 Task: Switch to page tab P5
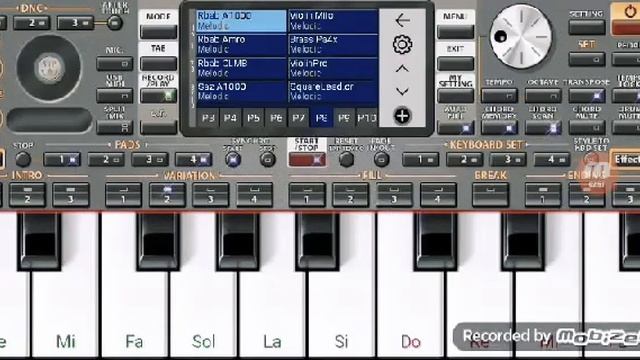[x=253, y=118]
